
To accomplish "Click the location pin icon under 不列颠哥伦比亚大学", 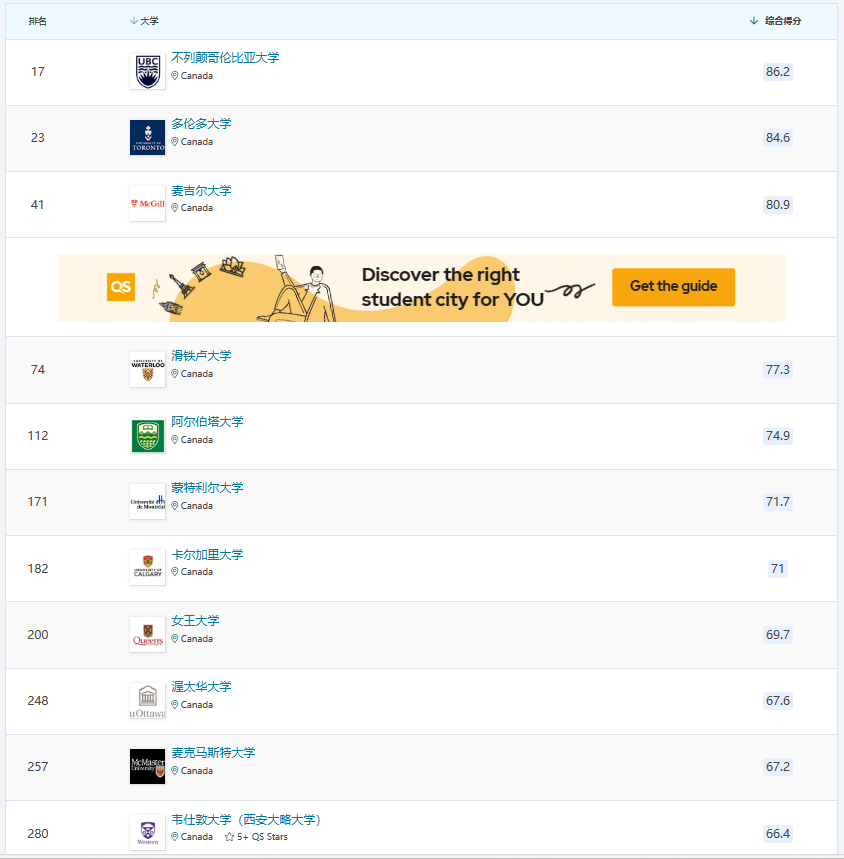I will (175, 76).
